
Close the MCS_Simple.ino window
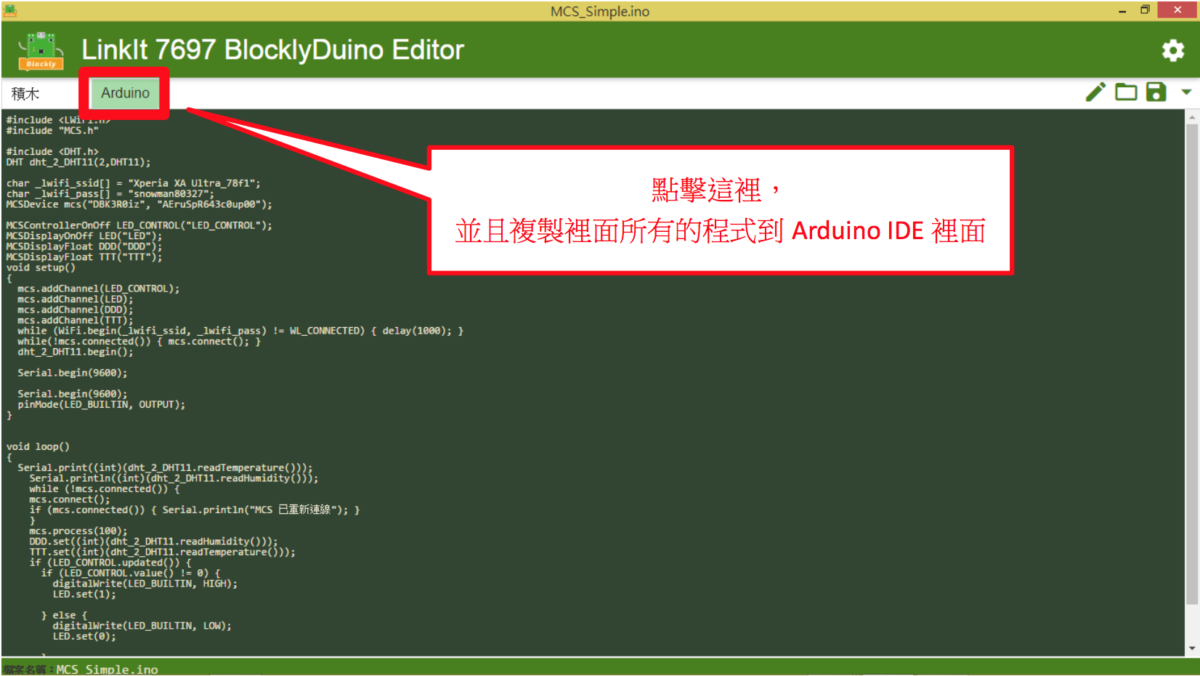pyautogui.click(x=1177, y=10)
